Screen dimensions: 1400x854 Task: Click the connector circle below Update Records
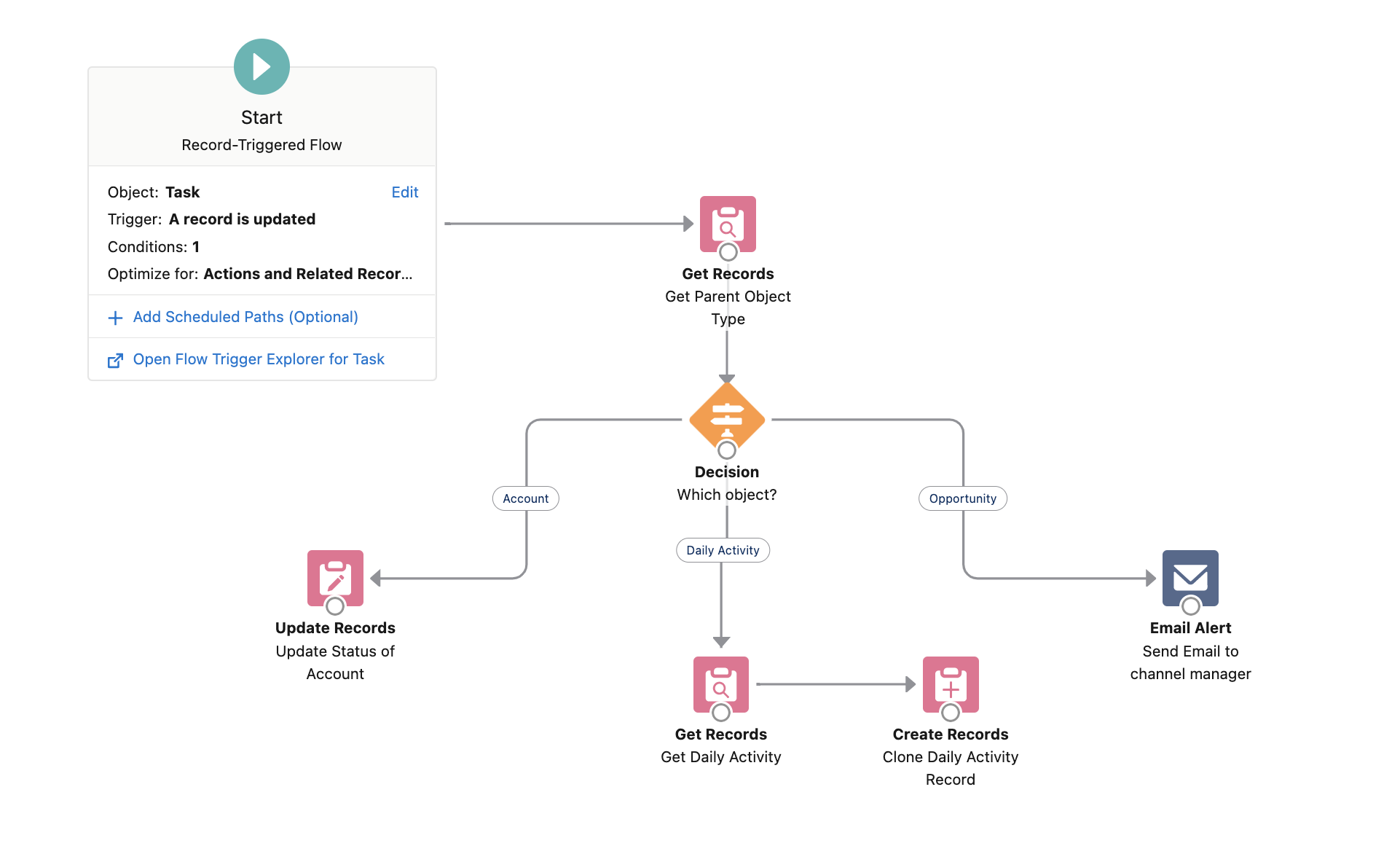pos(335,607)
